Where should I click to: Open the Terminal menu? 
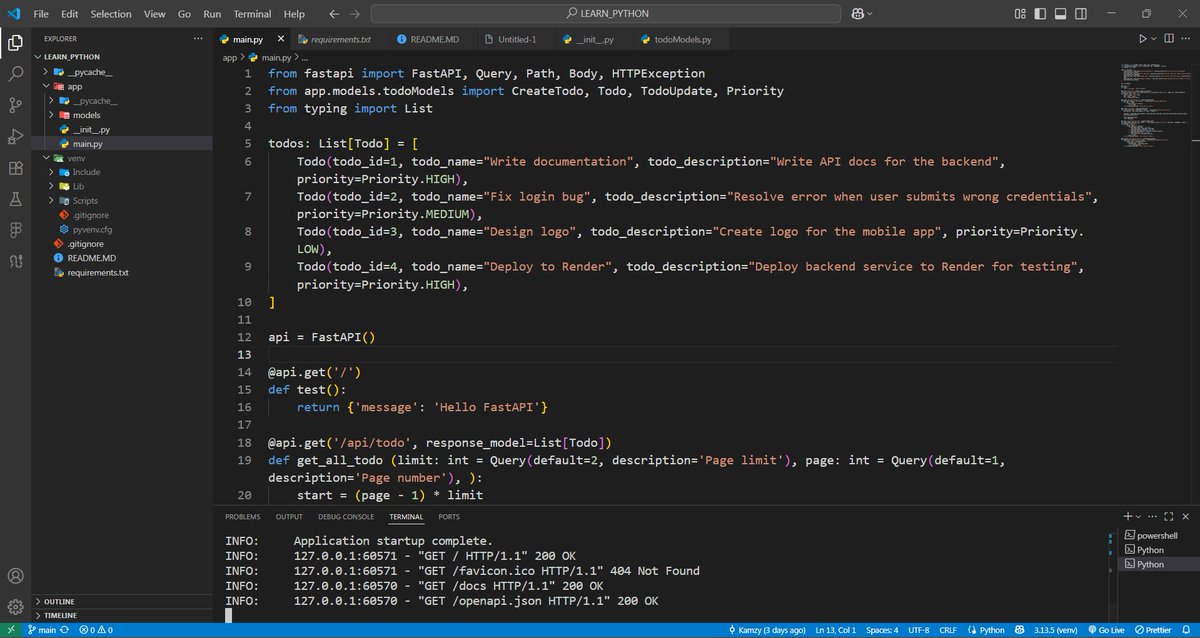[253, 14]
